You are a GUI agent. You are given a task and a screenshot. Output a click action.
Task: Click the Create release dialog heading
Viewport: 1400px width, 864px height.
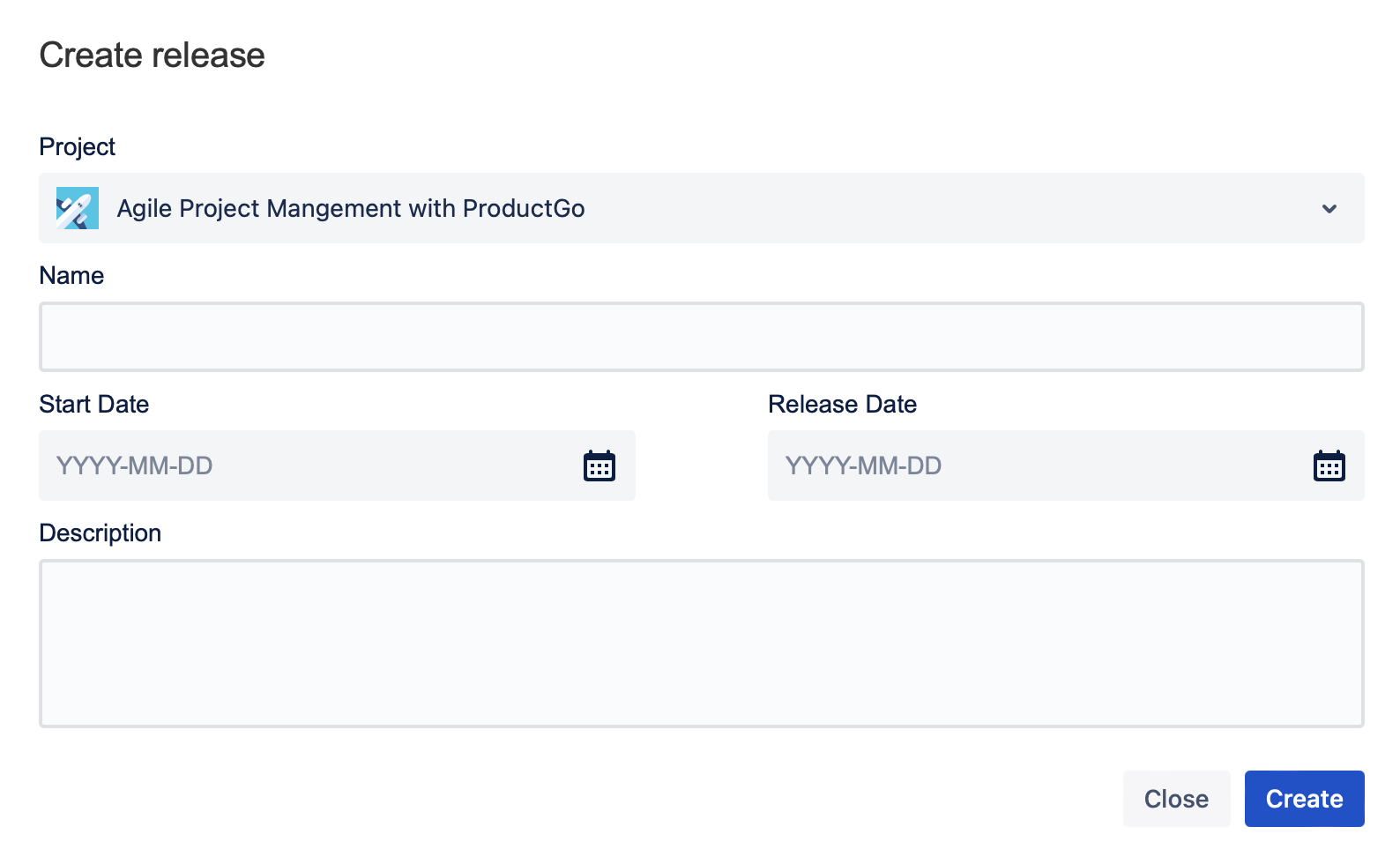152,55
